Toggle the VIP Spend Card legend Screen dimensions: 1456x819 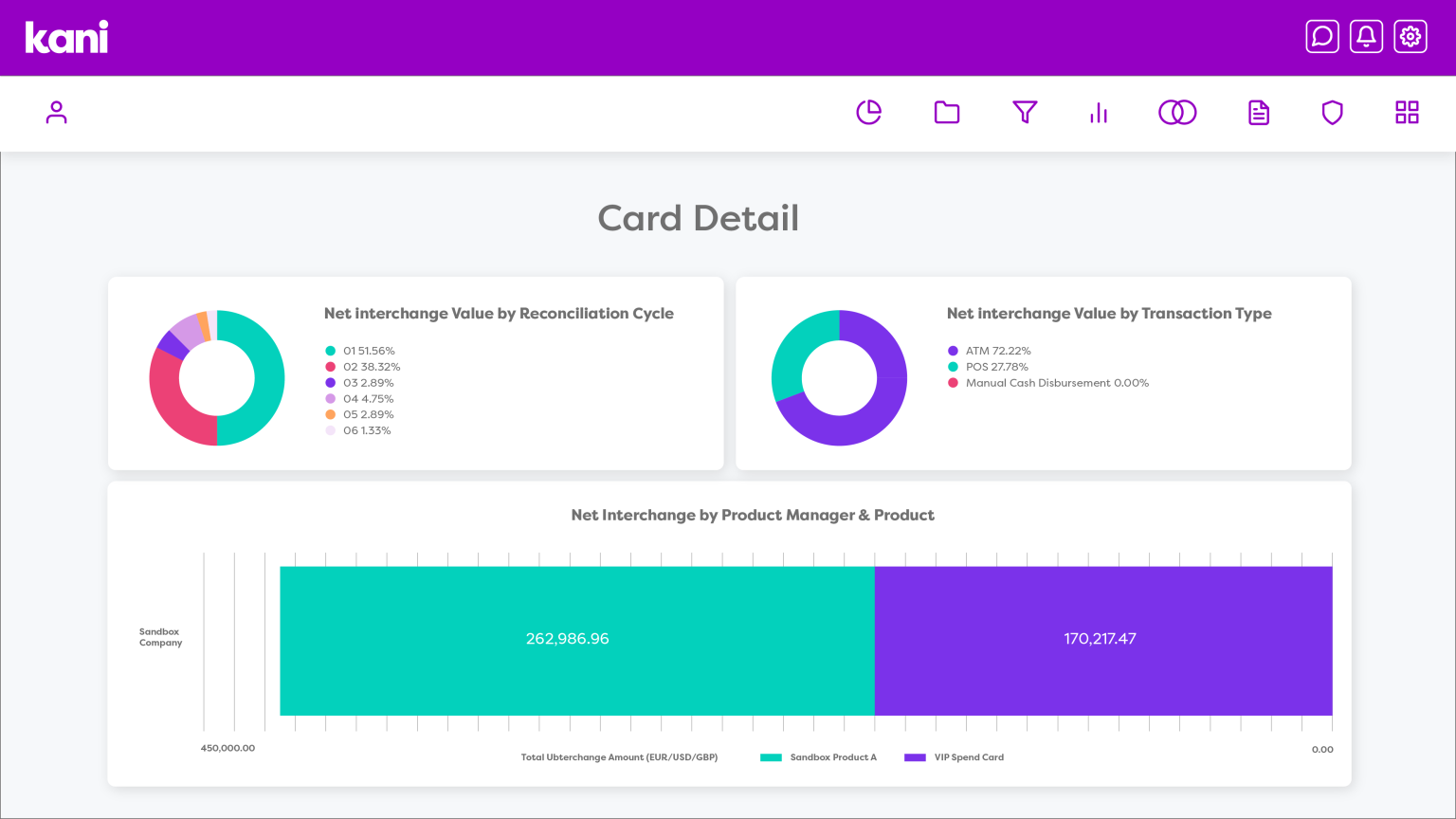click(x=955, y=757)
